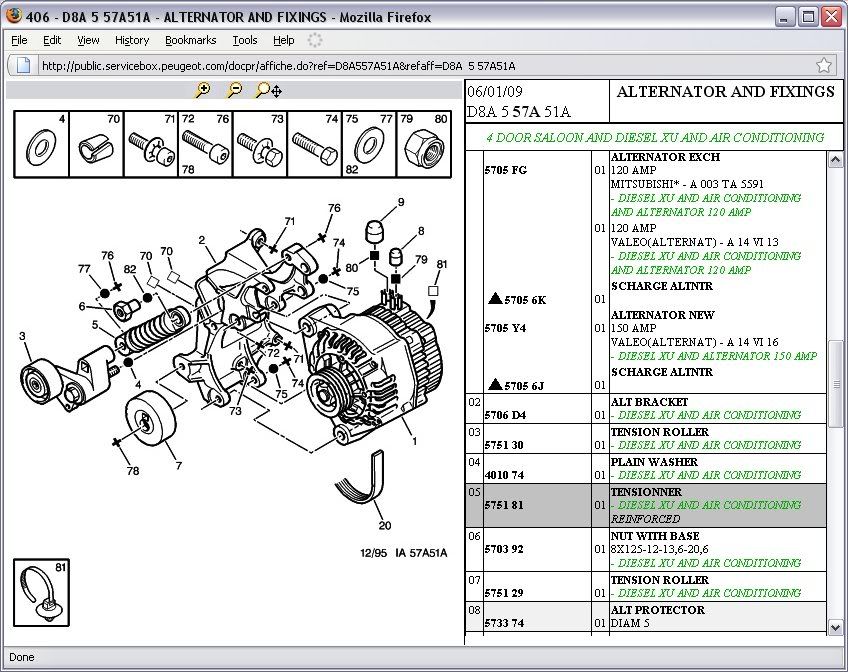Image resolution: width=848 pixels, height=672 pixels.
Task: Click the address bar URL field
Action: click(x=425, y=65)
